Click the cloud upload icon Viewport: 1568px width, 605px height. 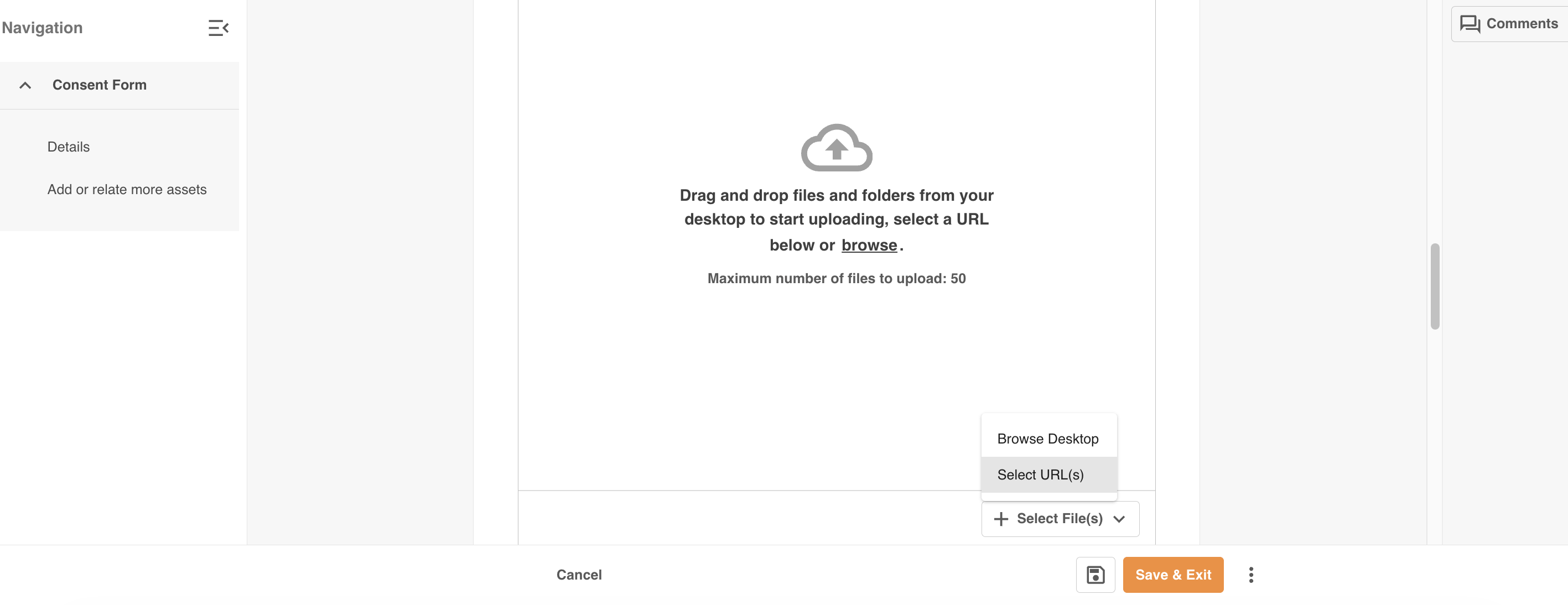point(837,148)
